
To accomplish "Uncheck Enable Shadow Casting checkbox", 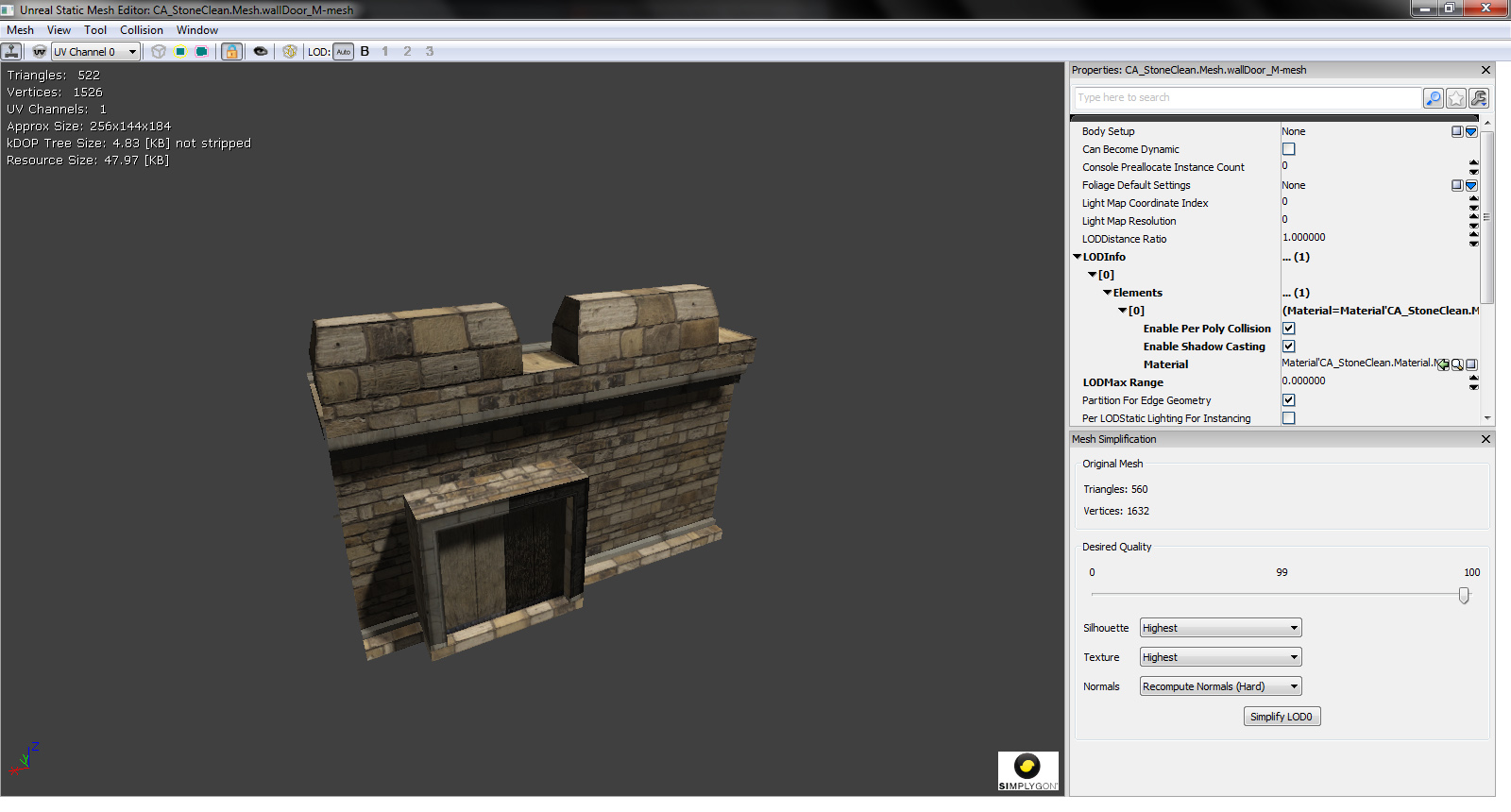I will [1288, 347].
